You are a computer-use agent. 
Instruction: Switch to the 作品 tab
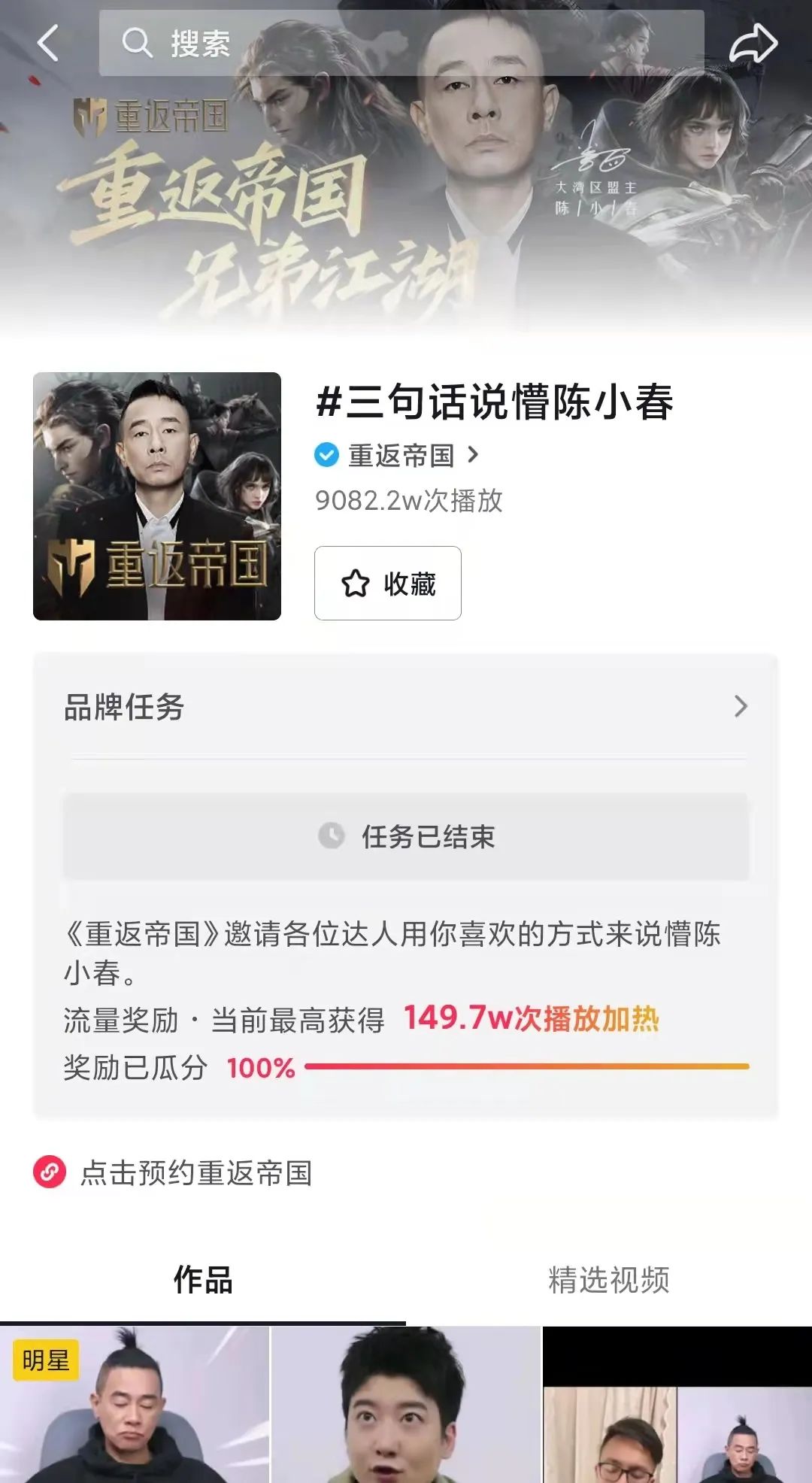(x=203, y=1279)
